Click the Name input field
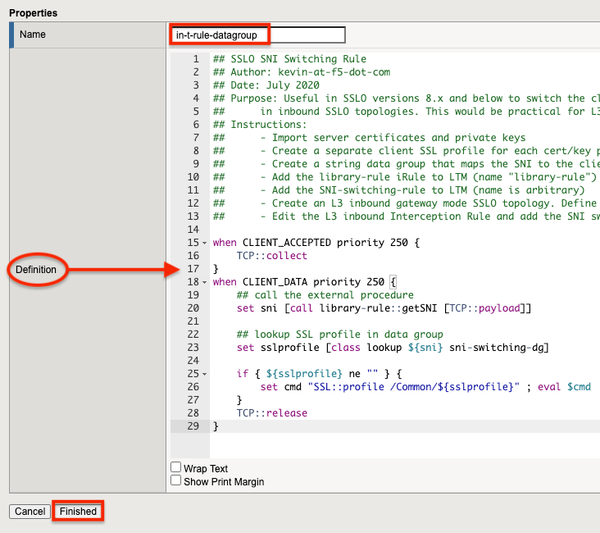 pyautogui.click(x=258, y=35)
